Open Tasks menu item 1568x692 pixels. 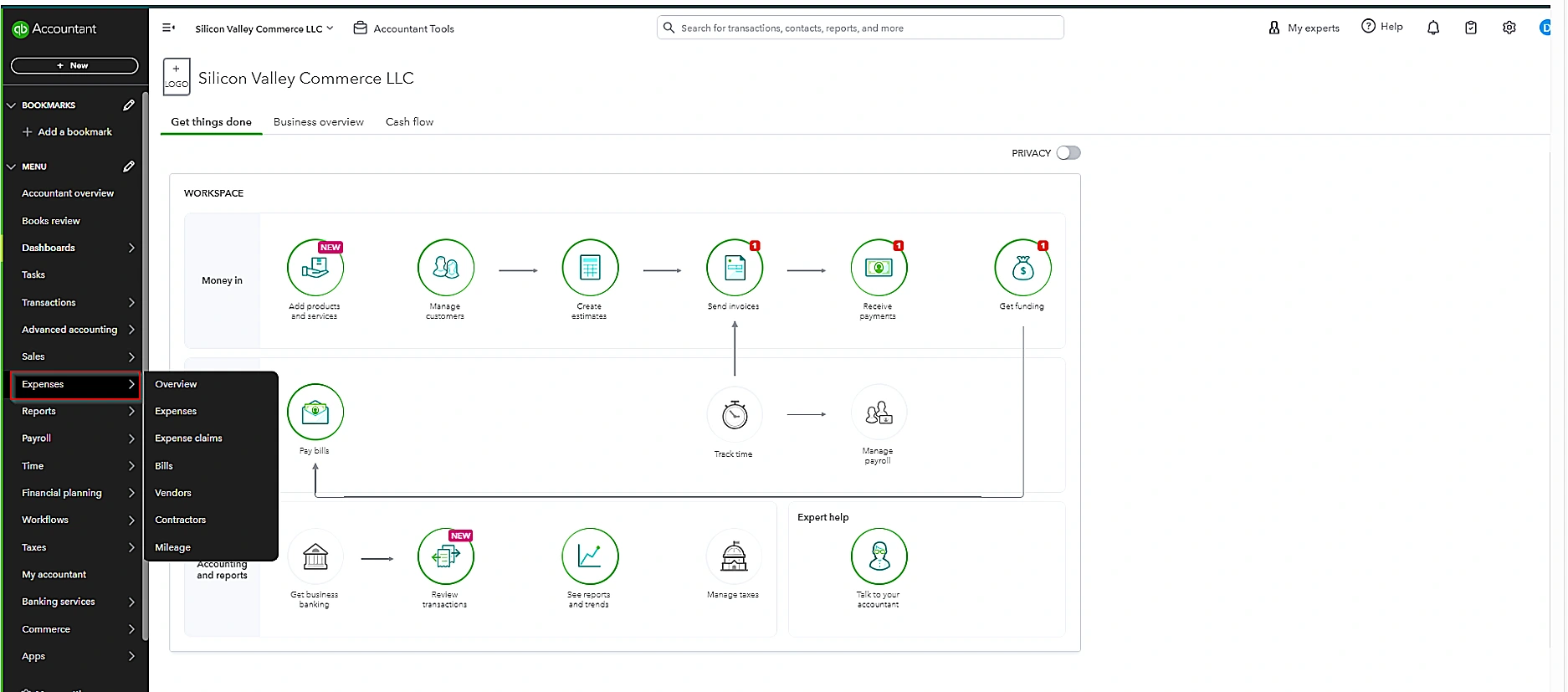click(33, 274)
